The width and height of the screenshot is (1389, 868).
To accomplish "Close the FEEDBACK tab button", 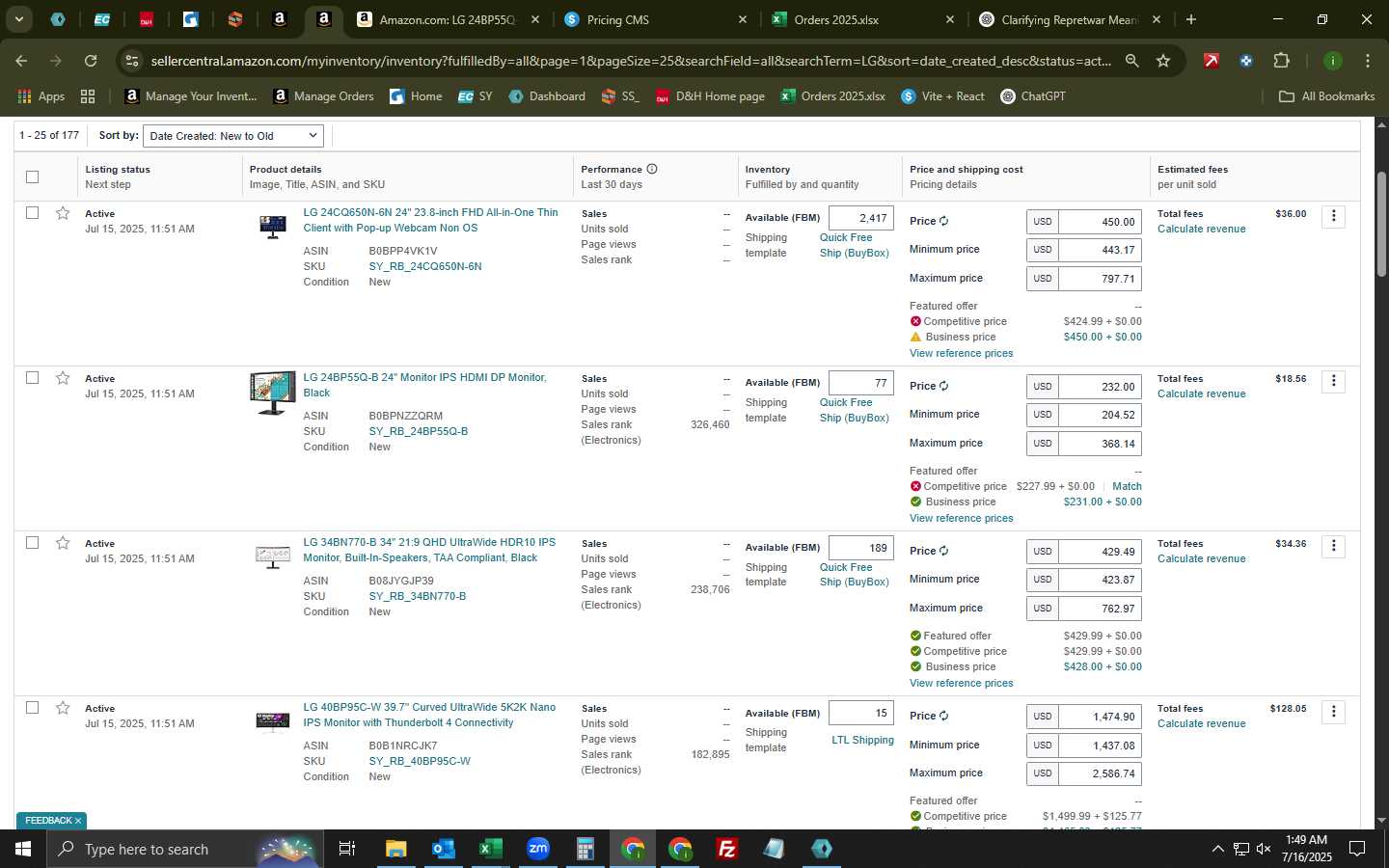I will (x=78, y=821).
